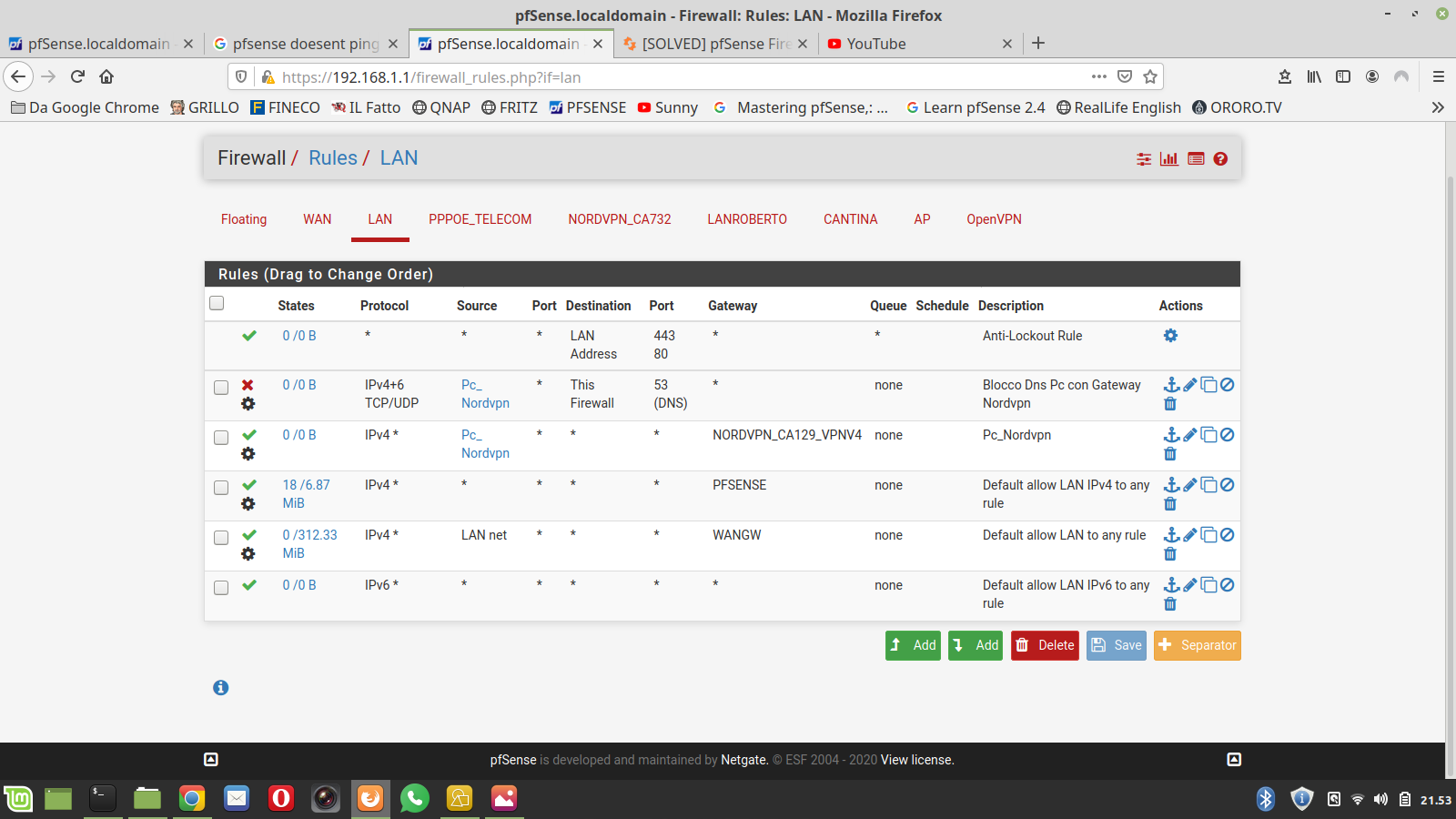Viewport: 1456px width, 819px height.
Task: Copy the Blocco Dns Pc con Gateway rule
Action: [x=1208, y=385]
